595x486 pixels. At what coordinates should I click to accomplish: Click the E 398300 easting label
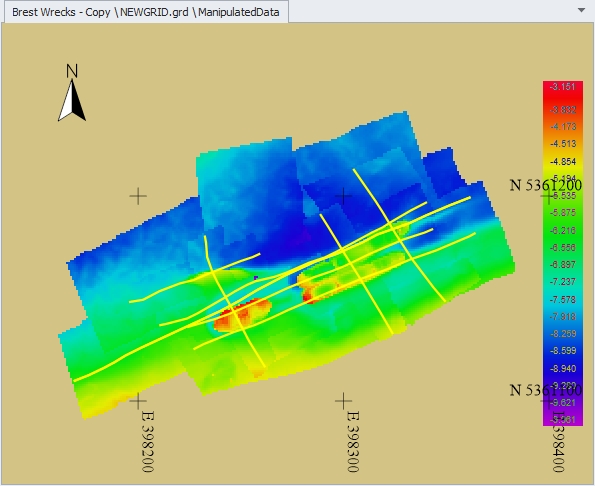coord(353,442)
